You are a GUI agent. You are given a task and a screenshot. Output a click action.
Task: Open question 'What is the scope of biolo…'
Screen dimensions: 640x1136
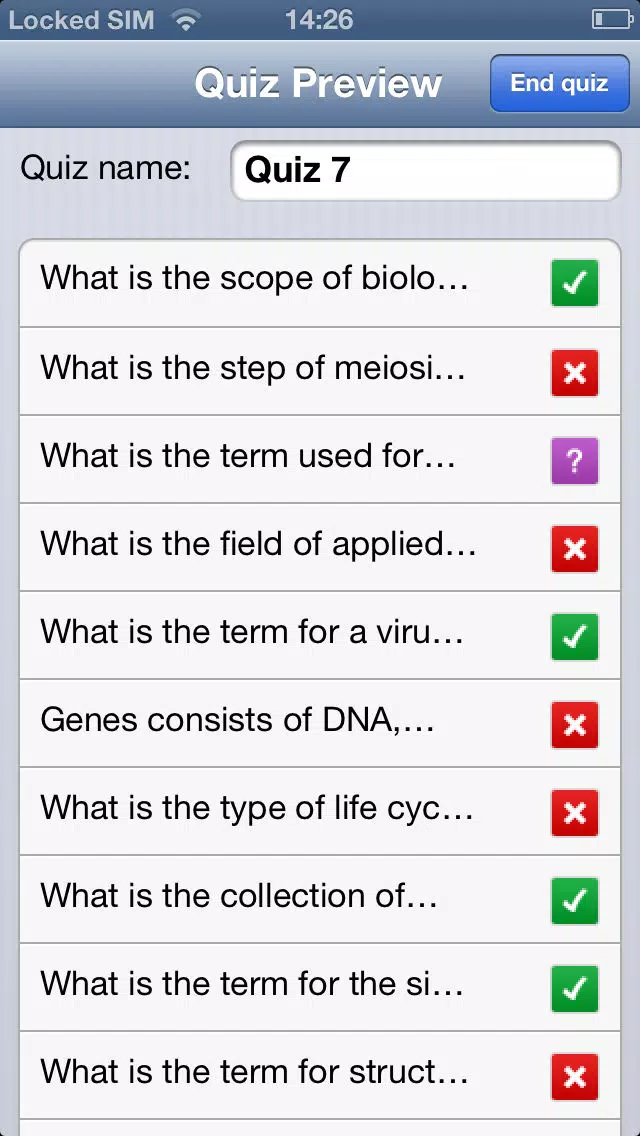click(320, 283)
